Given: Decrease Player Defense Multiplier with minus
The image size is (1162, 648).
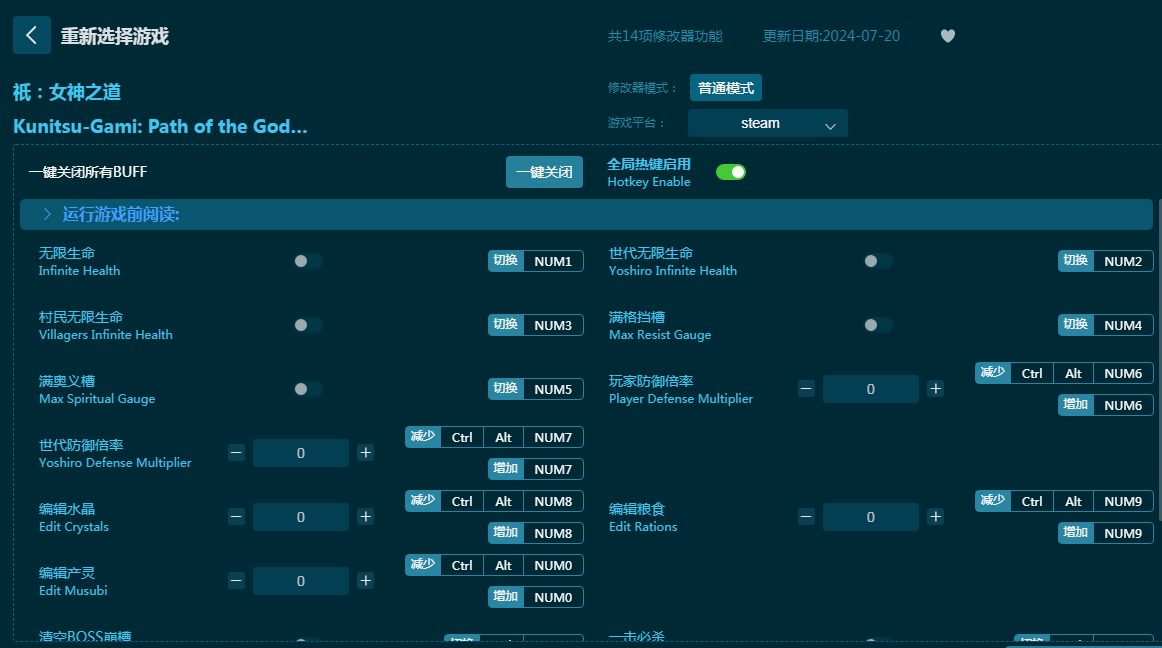Looking at the screenshot, I should click(x=806, y=389).
